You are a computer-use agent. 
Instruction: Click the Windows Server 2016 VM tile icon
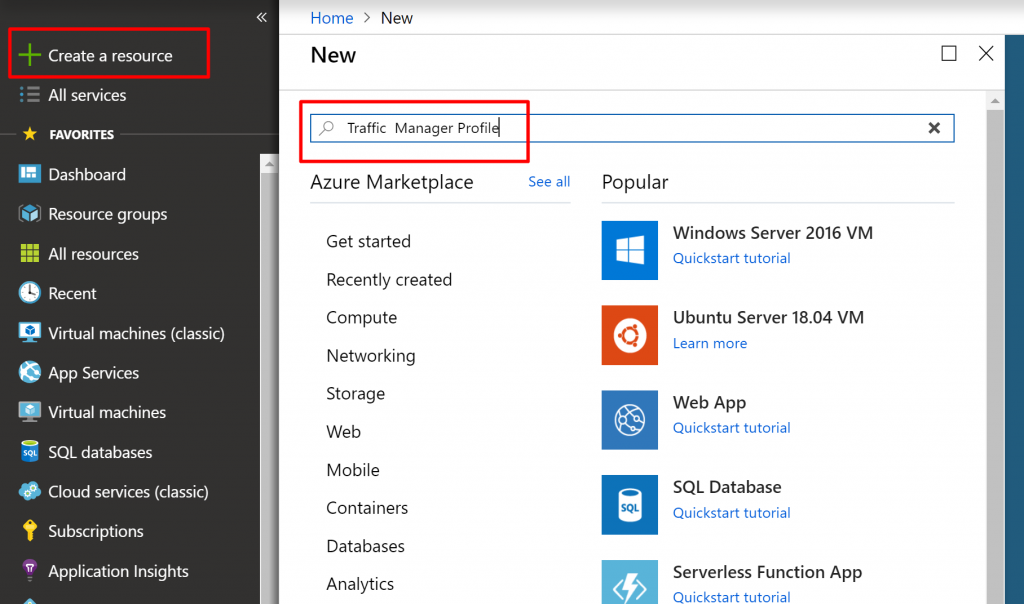click(630, 250)
